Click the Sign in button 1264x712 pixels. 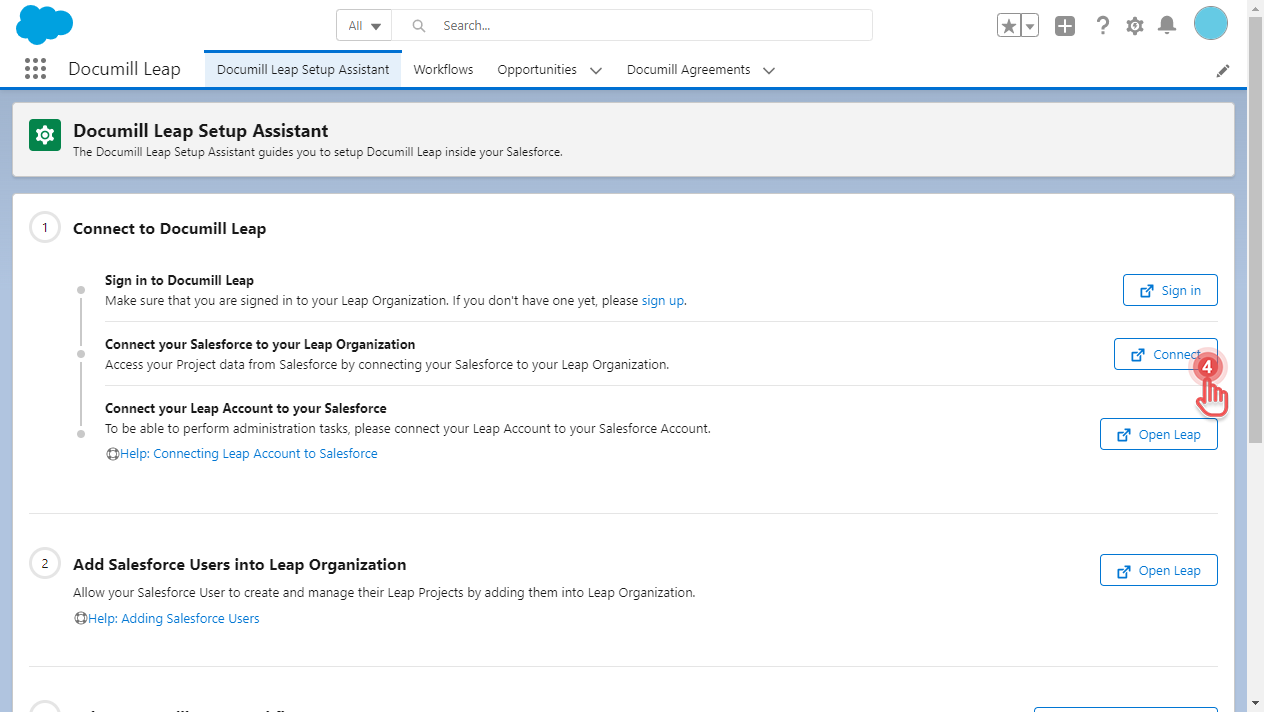(x=1170, y=290)
